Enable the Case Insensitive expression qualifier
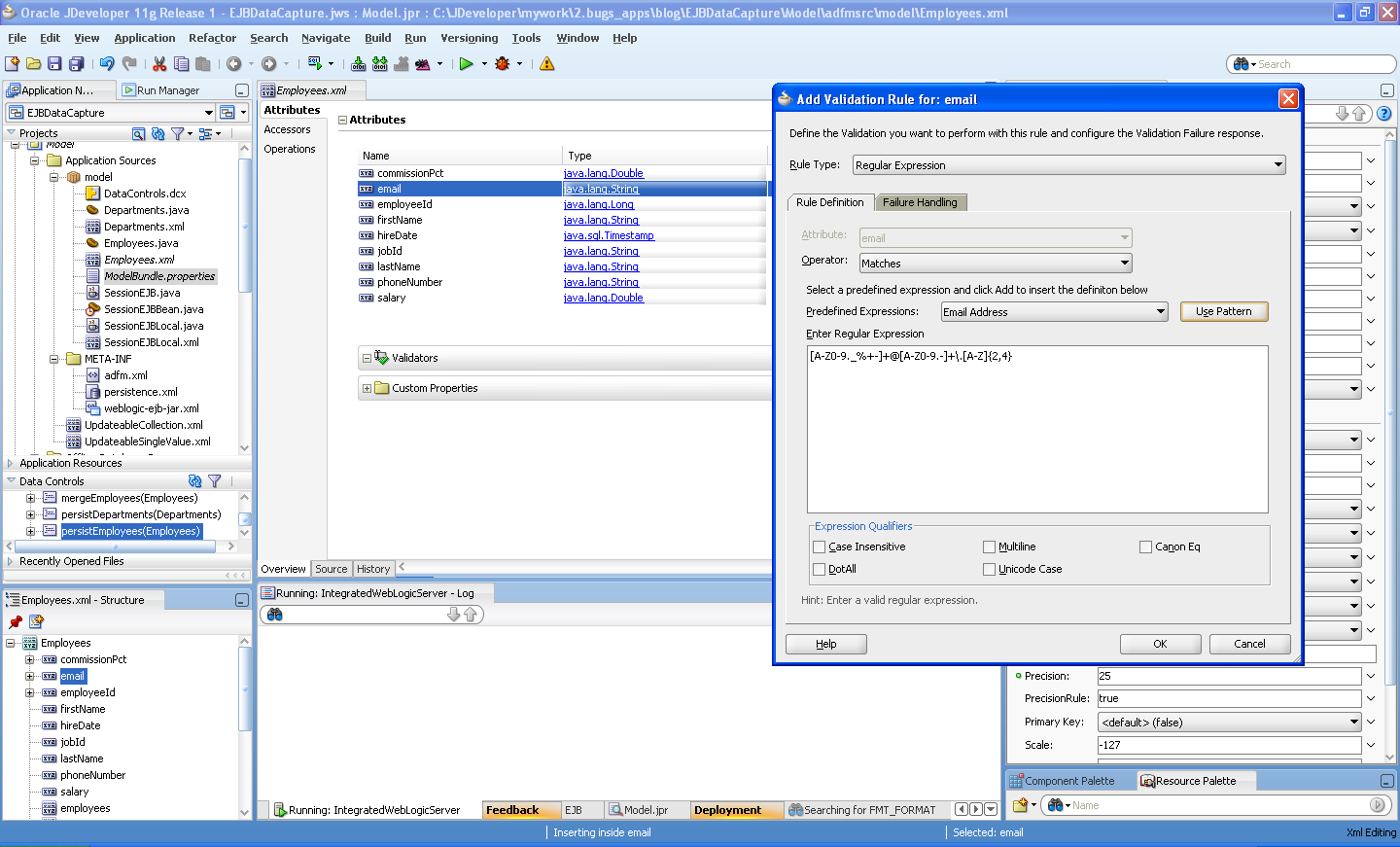 tap(819, 547)
